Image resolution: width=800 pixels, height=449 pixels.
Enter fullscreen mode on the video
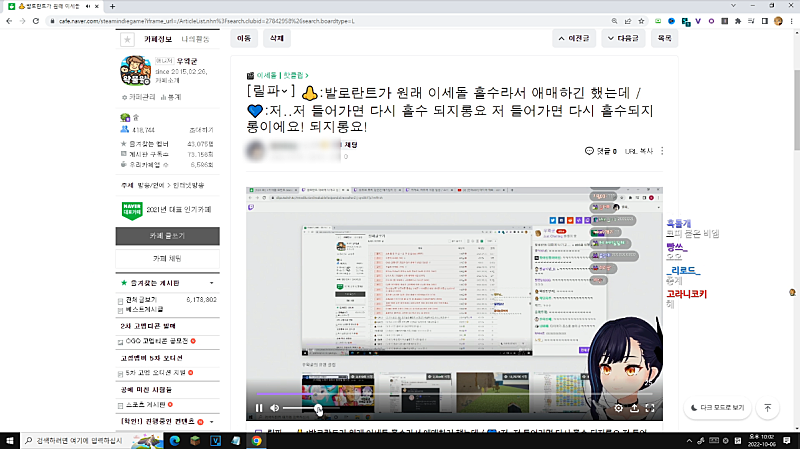point(650,408)
